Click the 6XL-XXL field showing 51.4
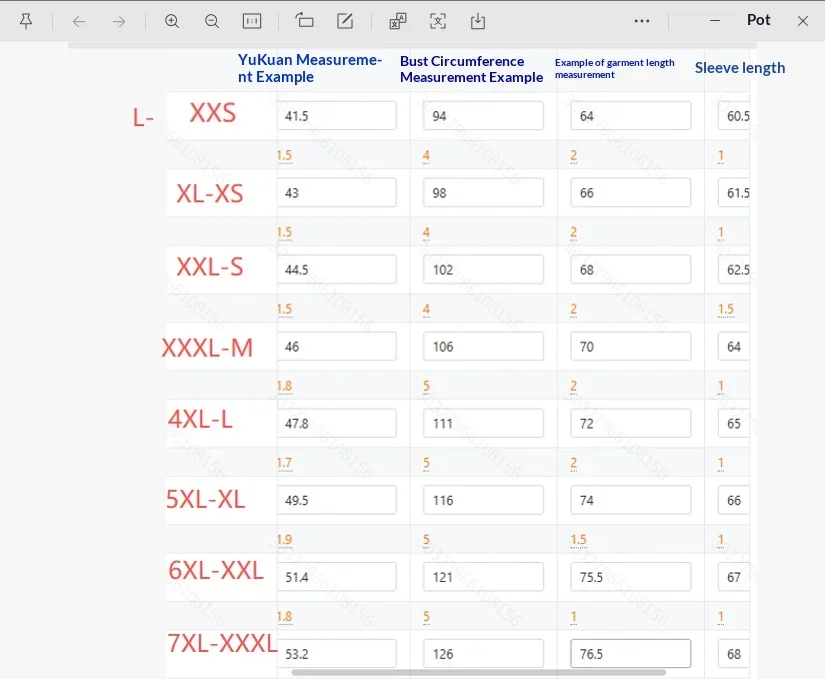 337,576
